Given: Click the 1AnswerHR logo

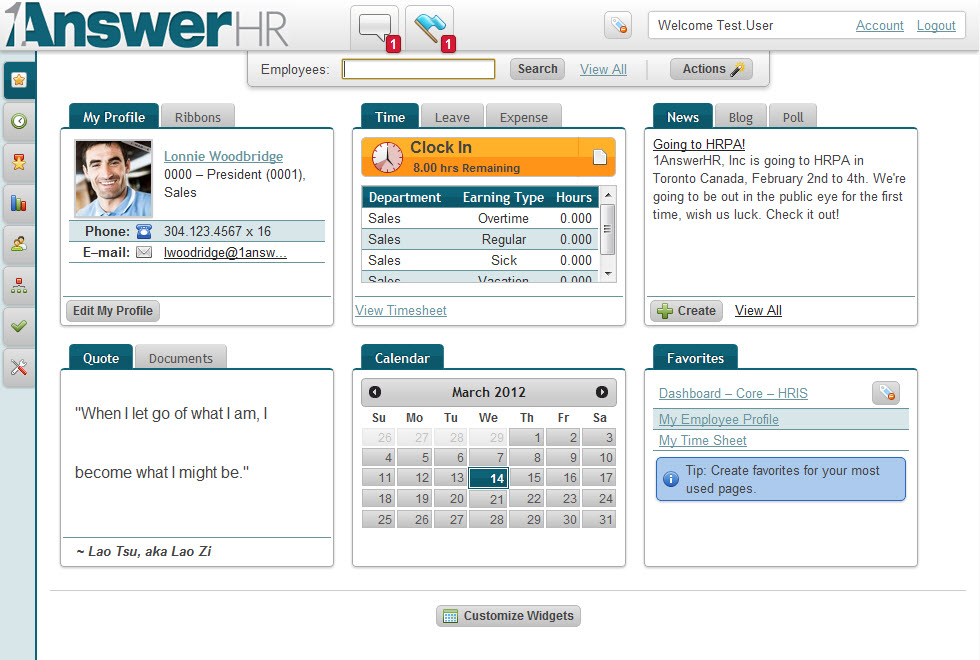Looking at the screenshot, I should [148, 26].
